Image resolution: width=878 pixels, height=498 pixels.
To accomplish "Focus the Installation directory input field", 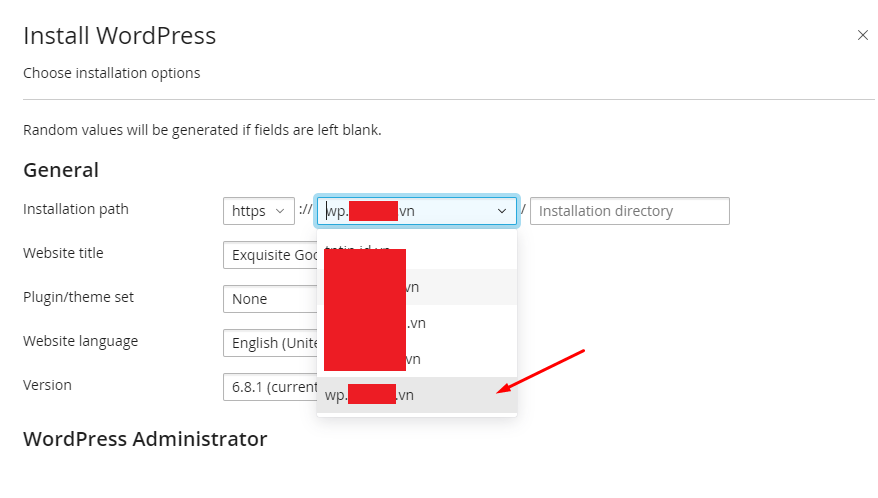I will click(x=629, y=211).
